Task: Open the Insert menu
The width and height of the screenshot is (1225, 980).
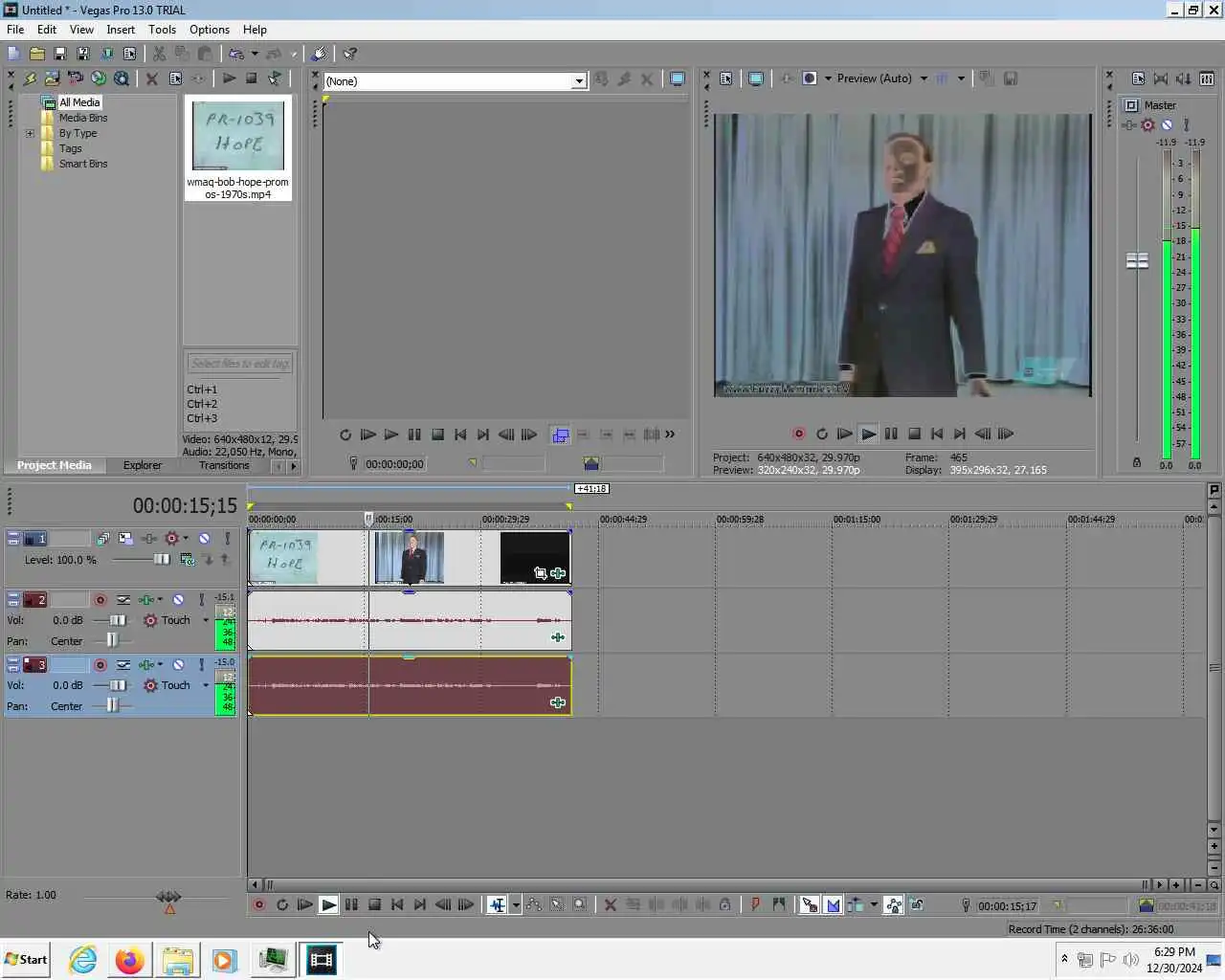Action: point(121,30)
